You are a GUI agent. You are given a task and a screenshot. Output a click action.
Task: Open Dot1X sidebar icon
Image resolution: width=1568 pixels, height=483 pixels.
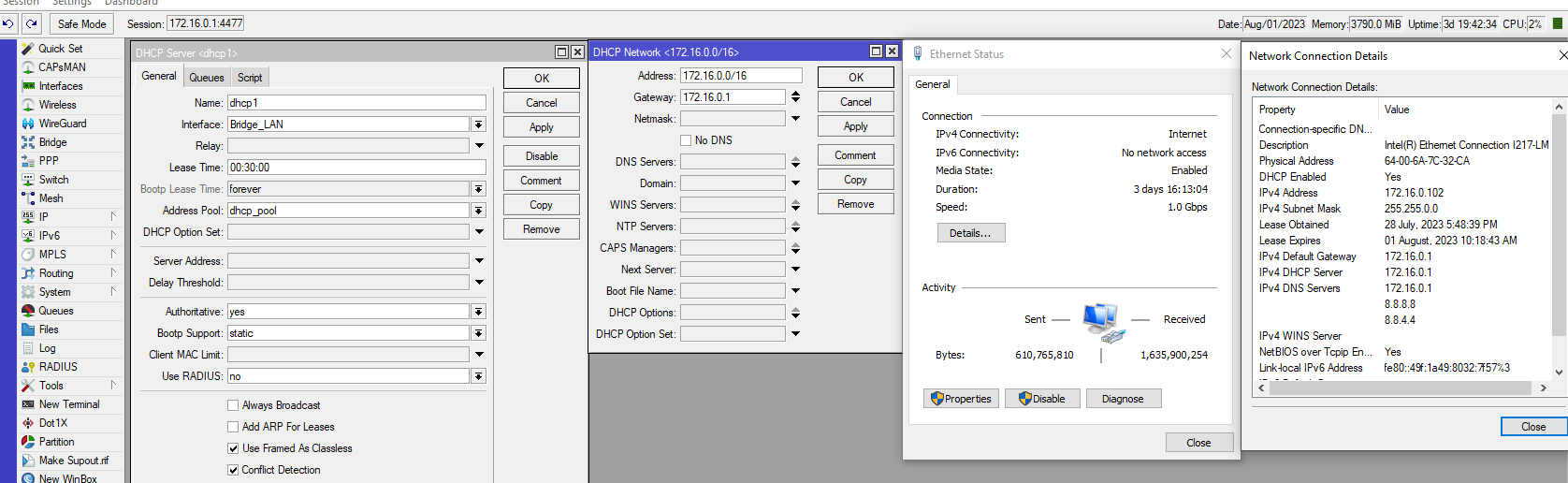point(28,423)
